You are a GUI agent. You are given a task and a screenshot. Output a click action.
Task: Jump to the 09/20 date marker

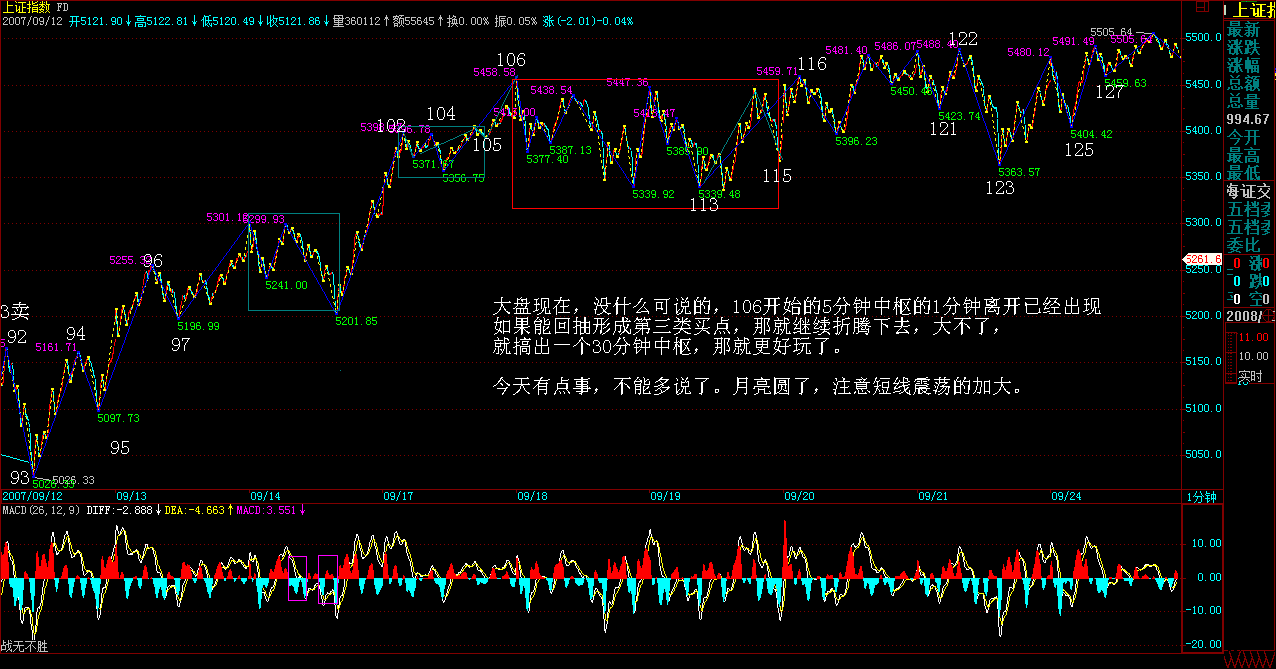799,496
